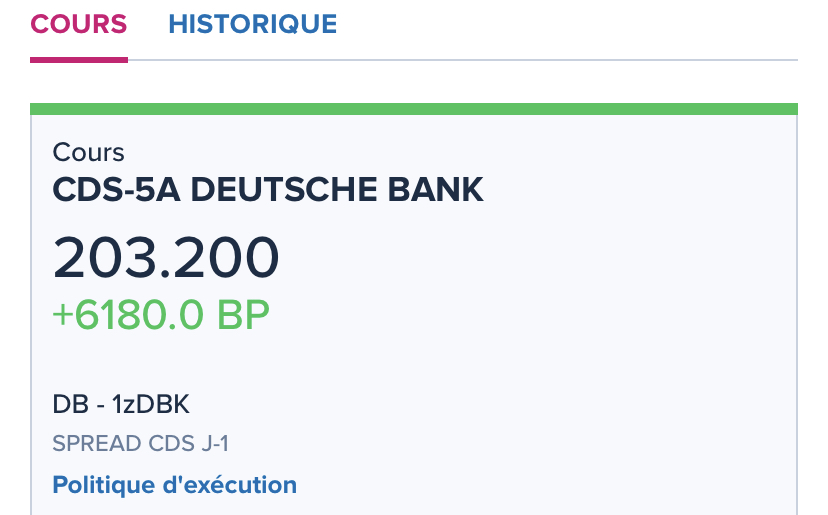
Task: Click the small Cours label in card
Action: (x=88, y=153)
